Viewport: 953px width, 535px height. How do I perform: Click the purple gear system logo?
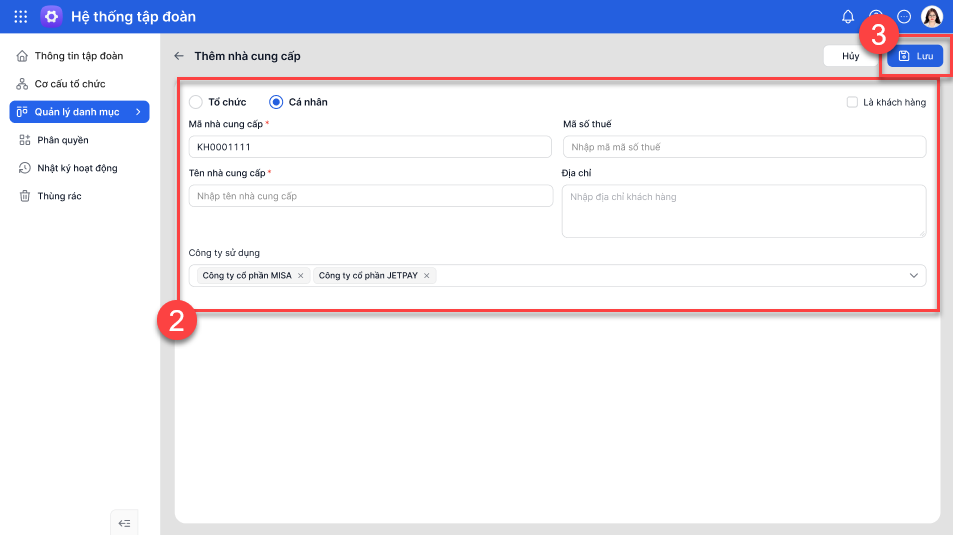click(x=51, y=16)
